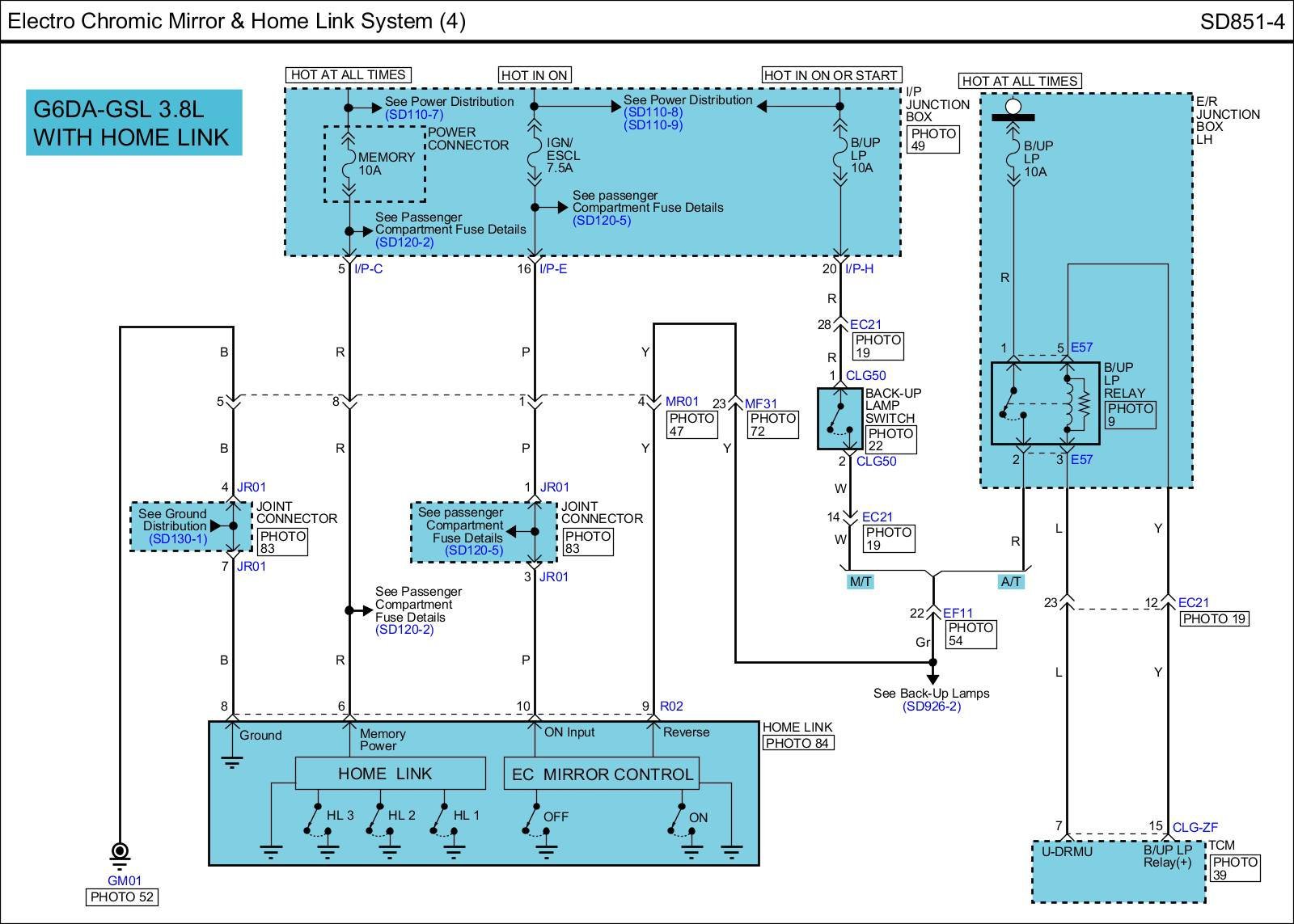The image size is (1294, 924).
Task: Click the B/UP LP relay coil symbol
Action: 1068,403
